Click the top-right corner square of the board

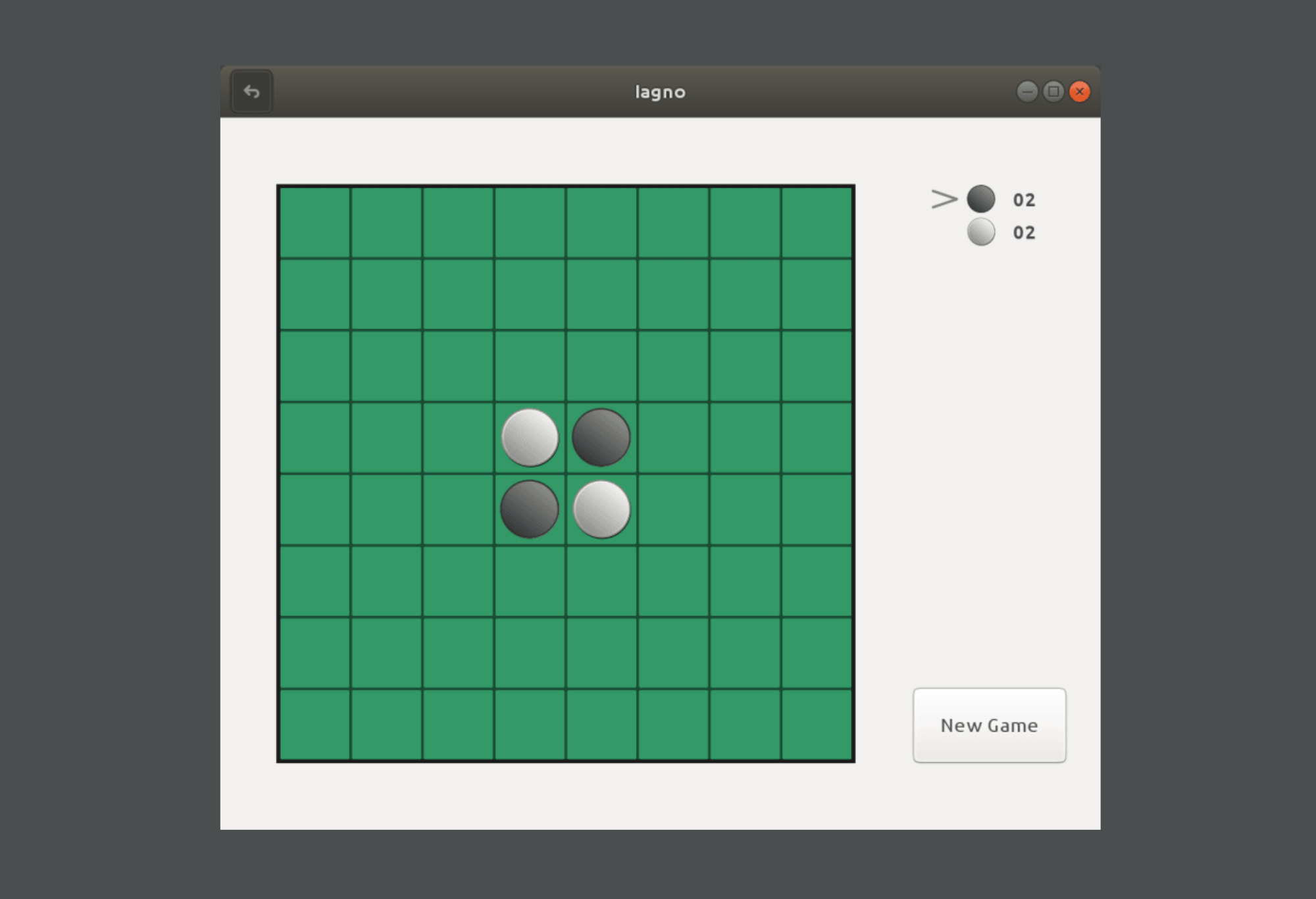pyautogui.click(x=817, y=222)
